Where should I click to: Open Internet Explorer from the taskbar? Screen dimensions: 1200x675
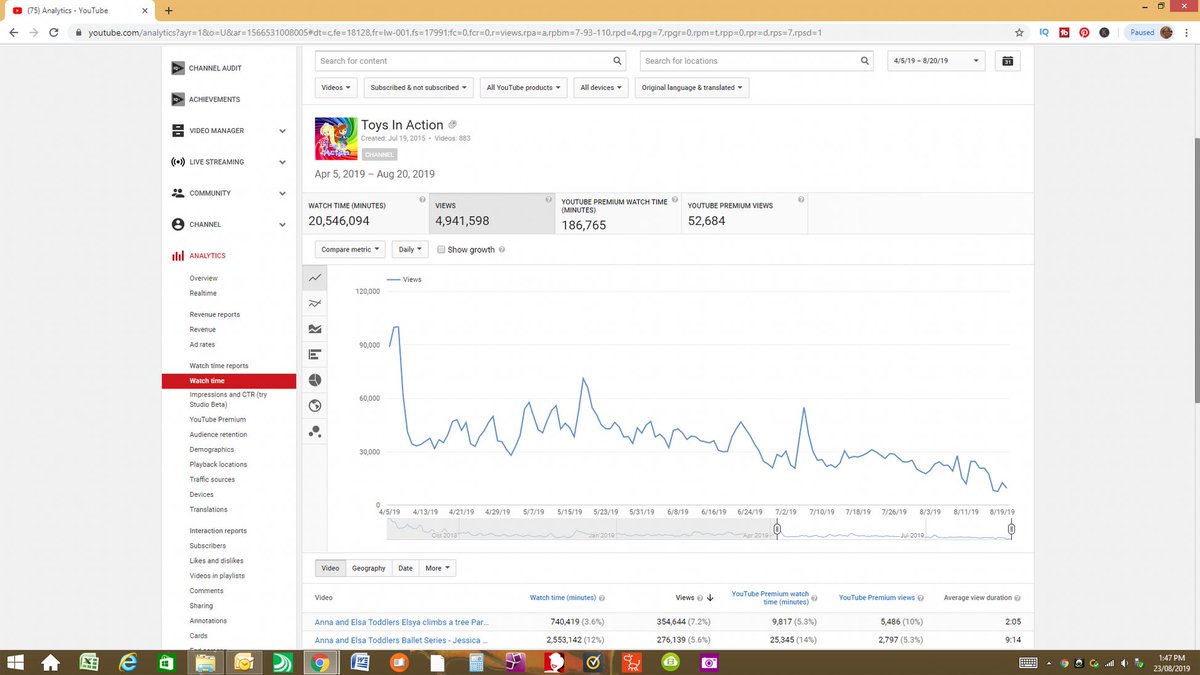127,662
